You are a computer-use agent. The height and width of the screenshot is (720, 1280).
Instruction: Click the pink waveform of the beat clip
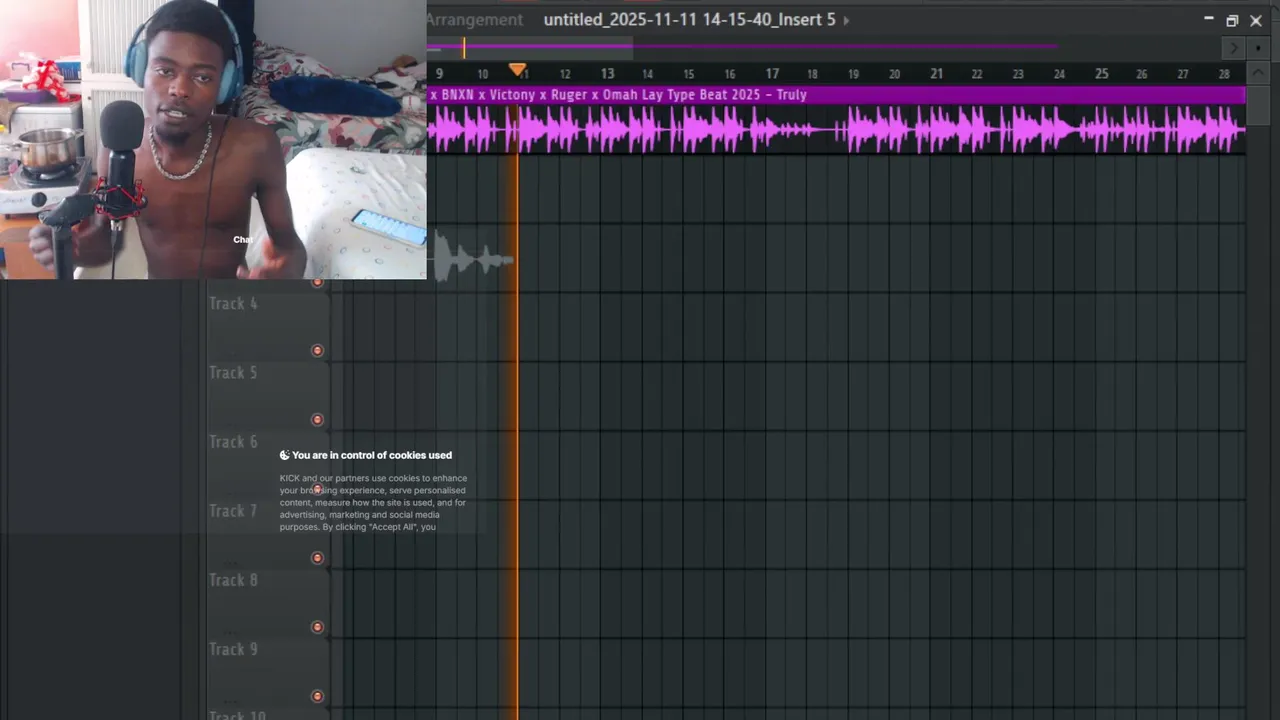(x=836, y=130)
